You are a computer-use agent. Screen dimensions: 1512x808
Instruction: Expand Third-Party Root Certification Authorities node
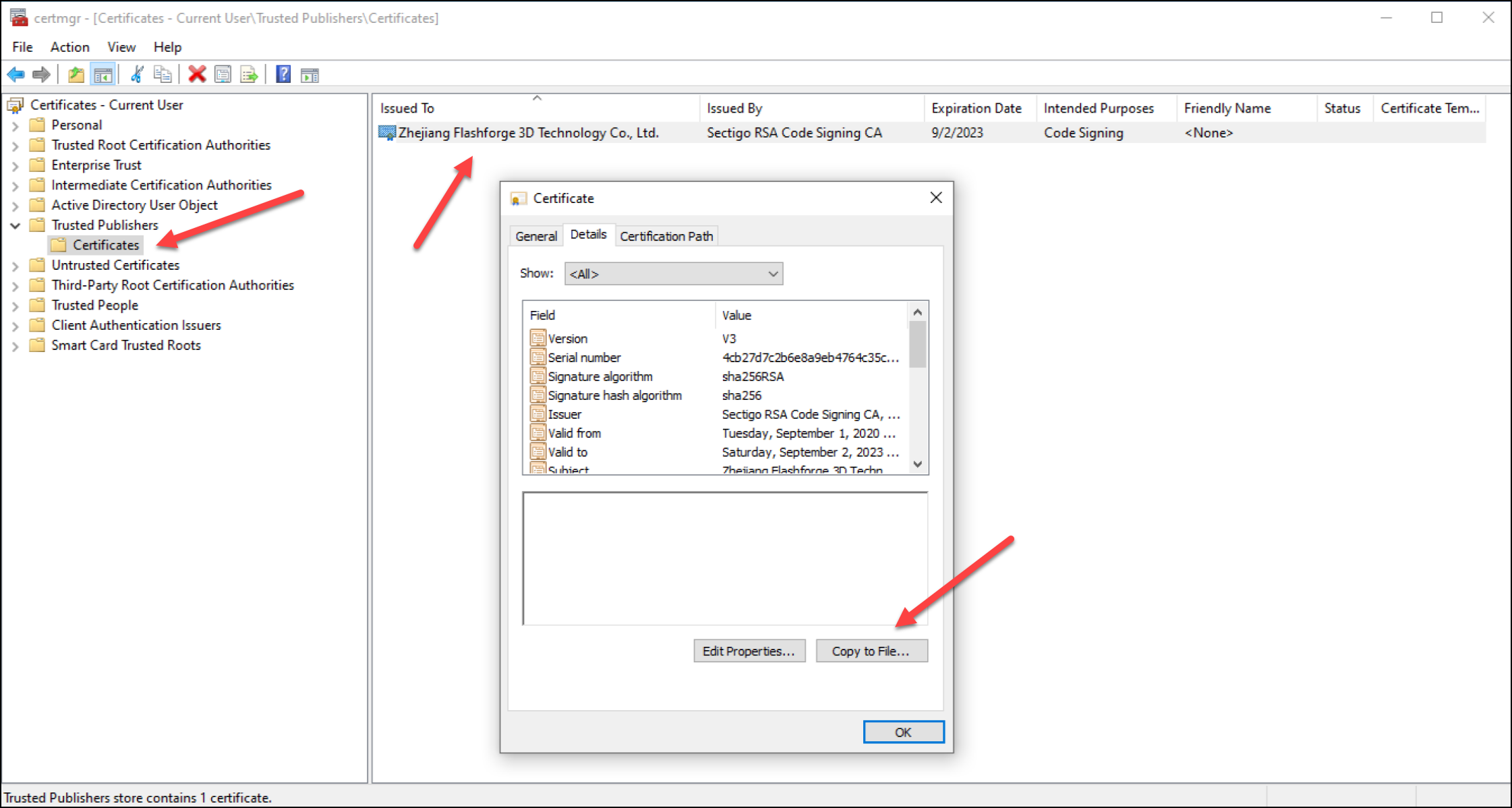pos(16,286)
